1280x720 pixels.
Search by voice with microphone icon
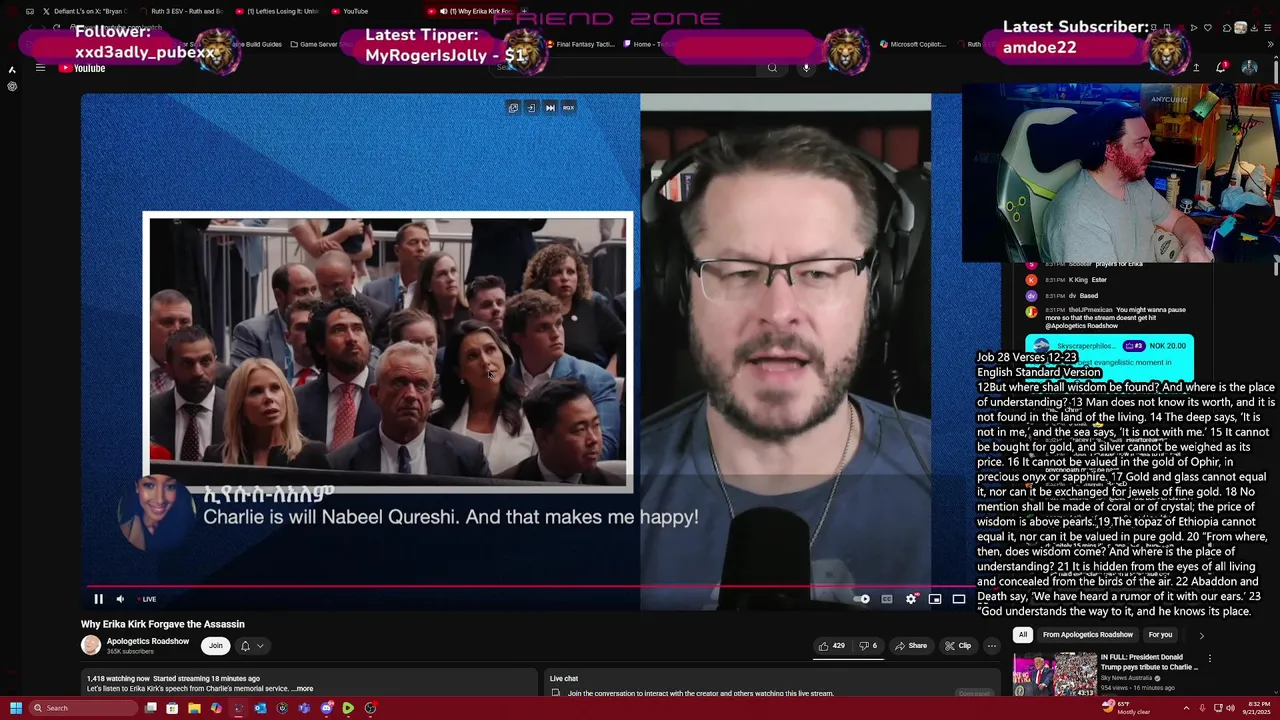pos(806,68)
